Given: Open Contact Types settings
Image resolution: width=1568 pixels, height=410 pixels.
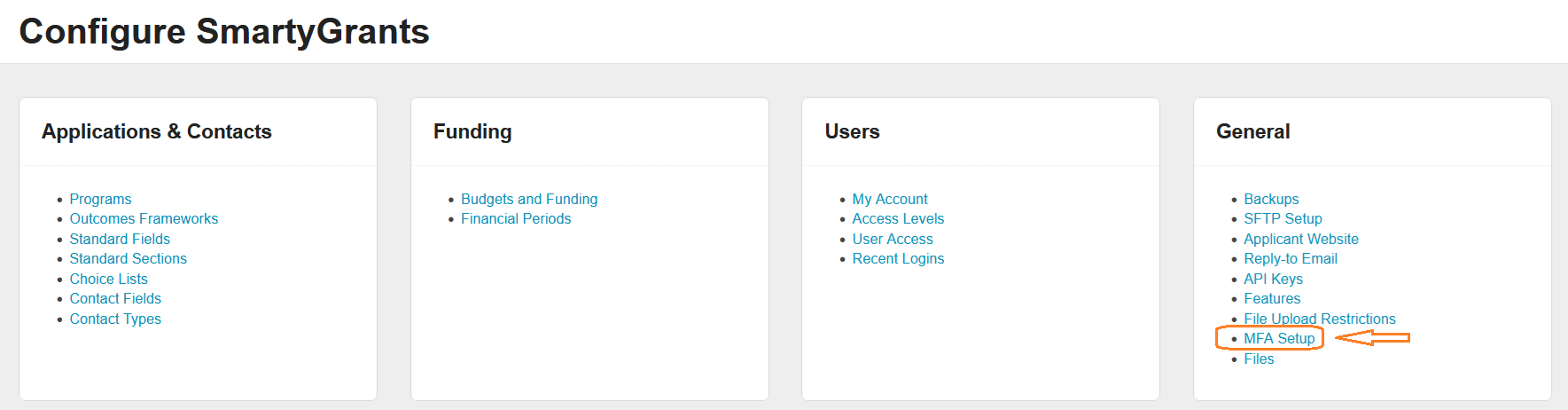Looking at the screenshot, I should 115,319.
